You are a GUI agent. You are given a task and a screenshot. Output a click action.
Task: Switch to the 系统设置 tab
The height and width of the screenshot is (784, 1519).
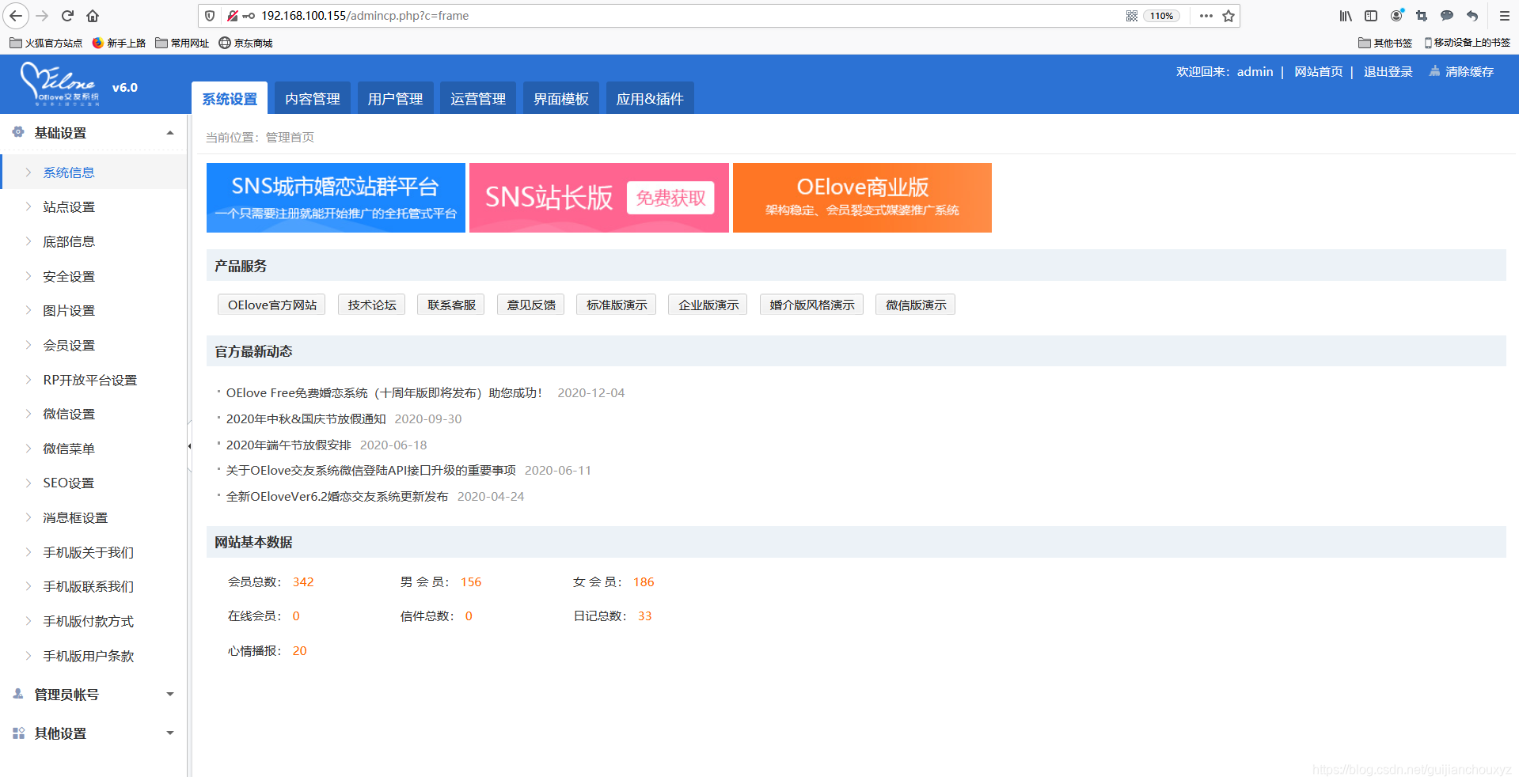click(230, 98)
